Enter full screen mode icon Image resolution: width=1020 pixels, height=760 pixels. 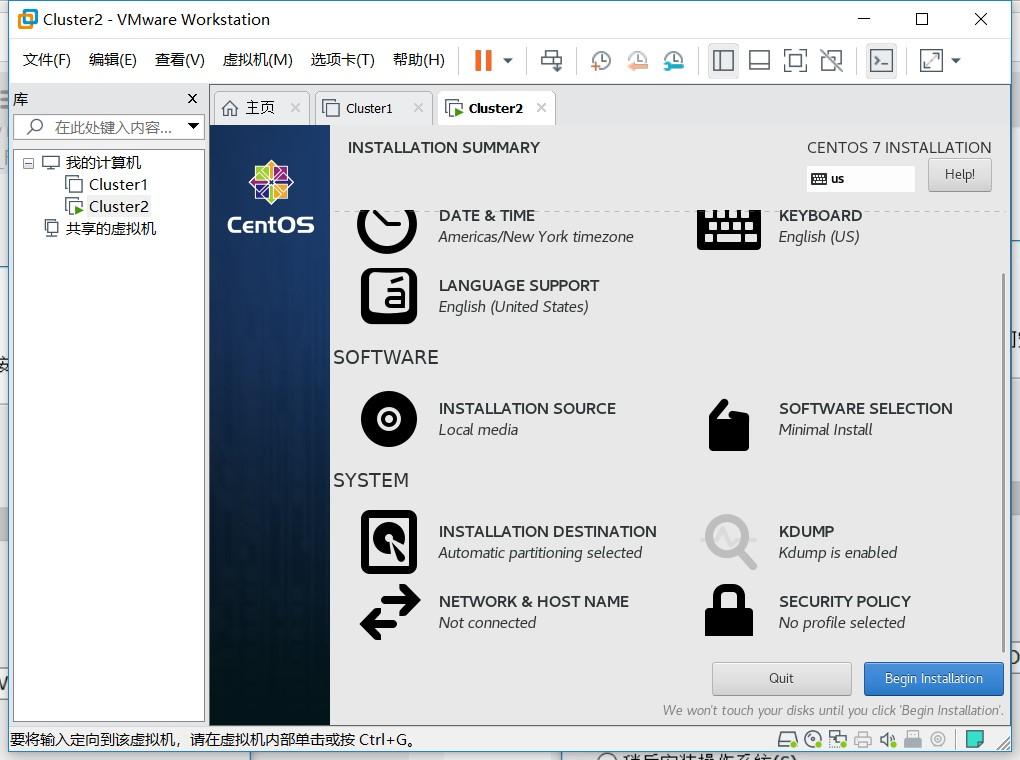pyautogui.click(x=795, y=61)
